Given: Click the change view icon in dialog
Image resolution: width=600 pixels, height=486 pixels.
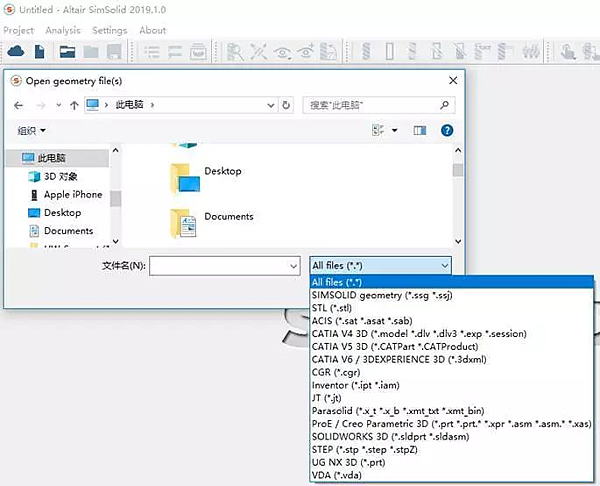Looking at the screenshot, I should [x=378, y=130].
